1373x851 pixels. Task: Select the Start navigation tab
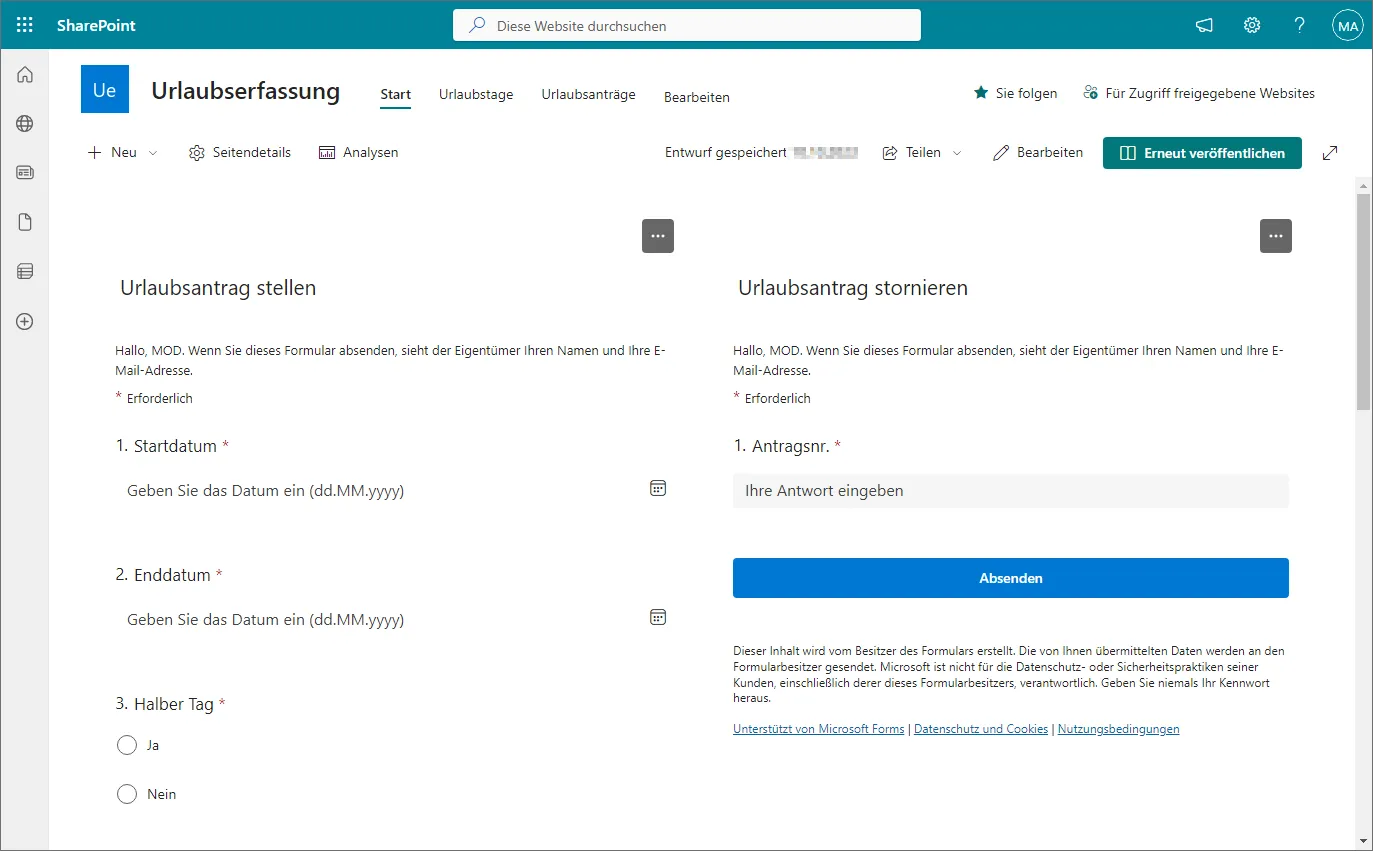pos(396,95)
